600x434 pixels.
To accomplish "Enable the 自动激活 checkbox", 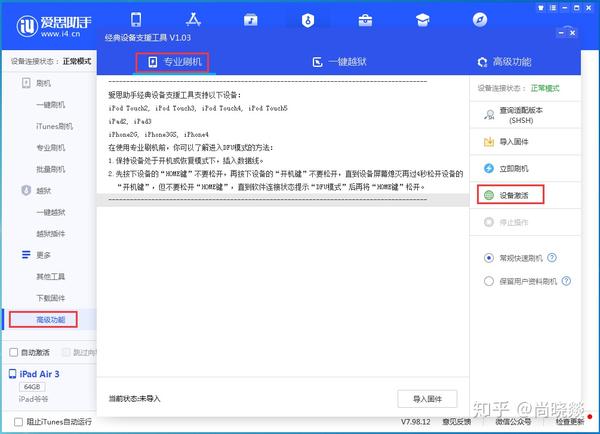I will click(13, 352).
